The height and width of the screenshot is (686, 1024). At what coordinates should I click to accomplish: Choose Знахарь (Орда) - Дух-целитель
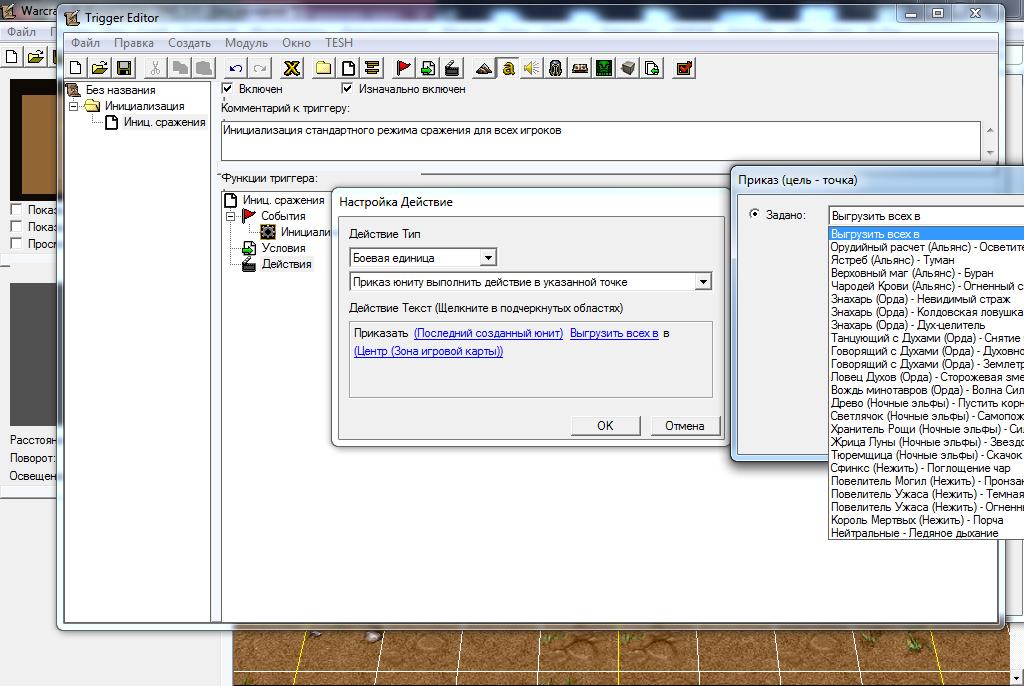pyautogui.click(x=927, y=325)
